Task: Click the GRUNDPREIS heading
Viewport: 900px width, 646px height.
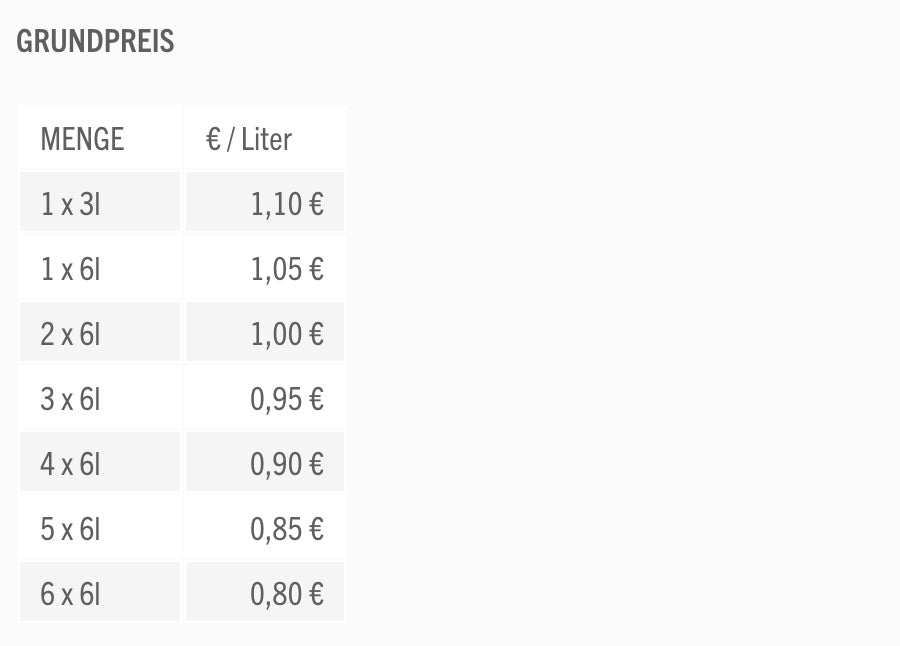Action: tap(95, 41)
